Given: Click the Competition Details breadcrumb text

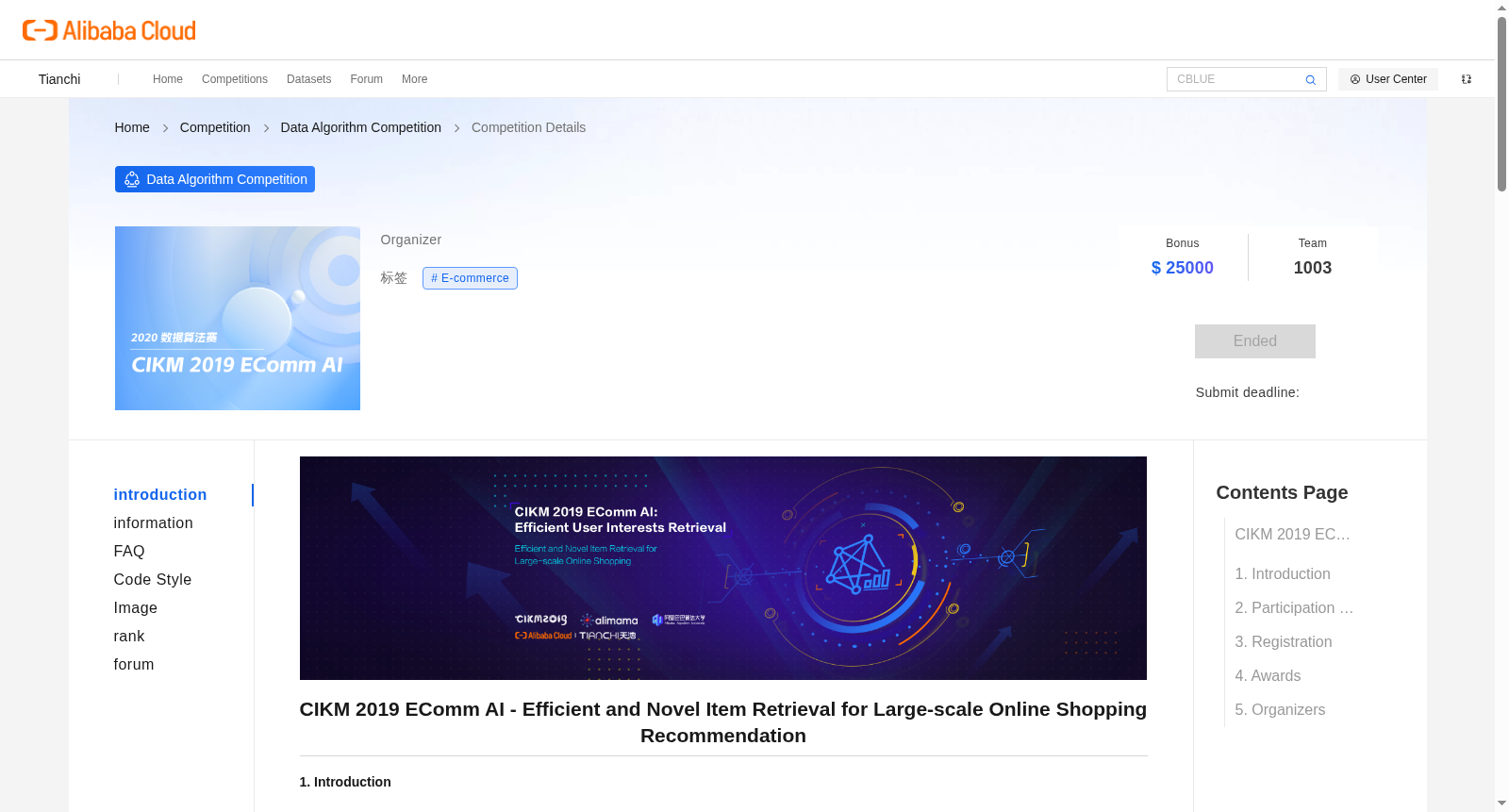Looking at the screenshot, I should (x=529, y=127).
